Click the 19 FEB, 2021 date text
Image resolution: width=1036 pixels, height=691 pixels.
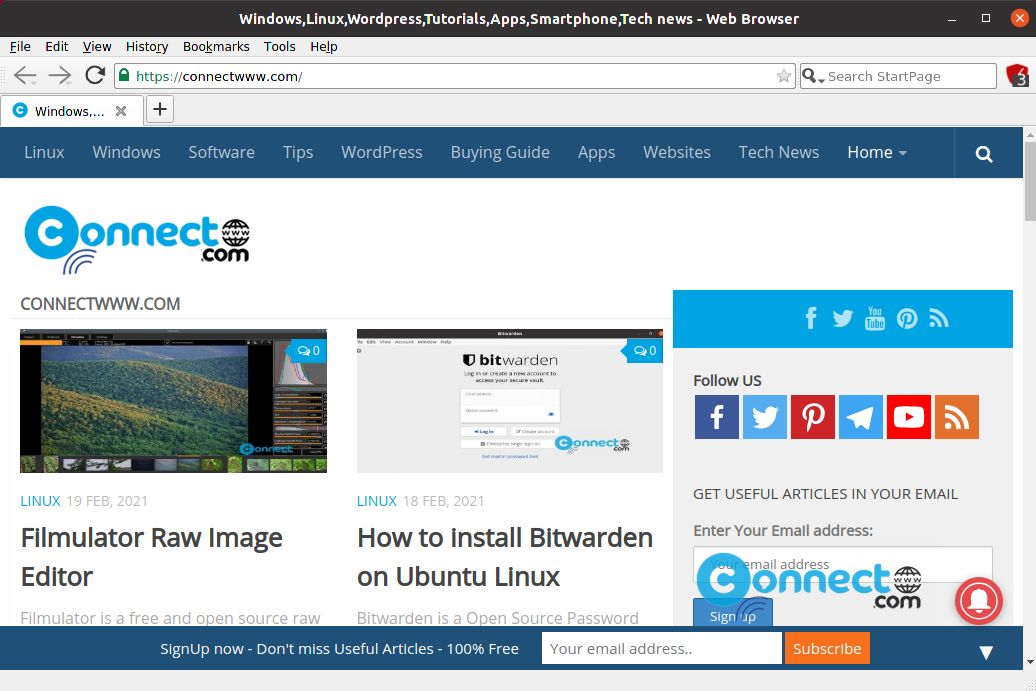click(107, 501)
